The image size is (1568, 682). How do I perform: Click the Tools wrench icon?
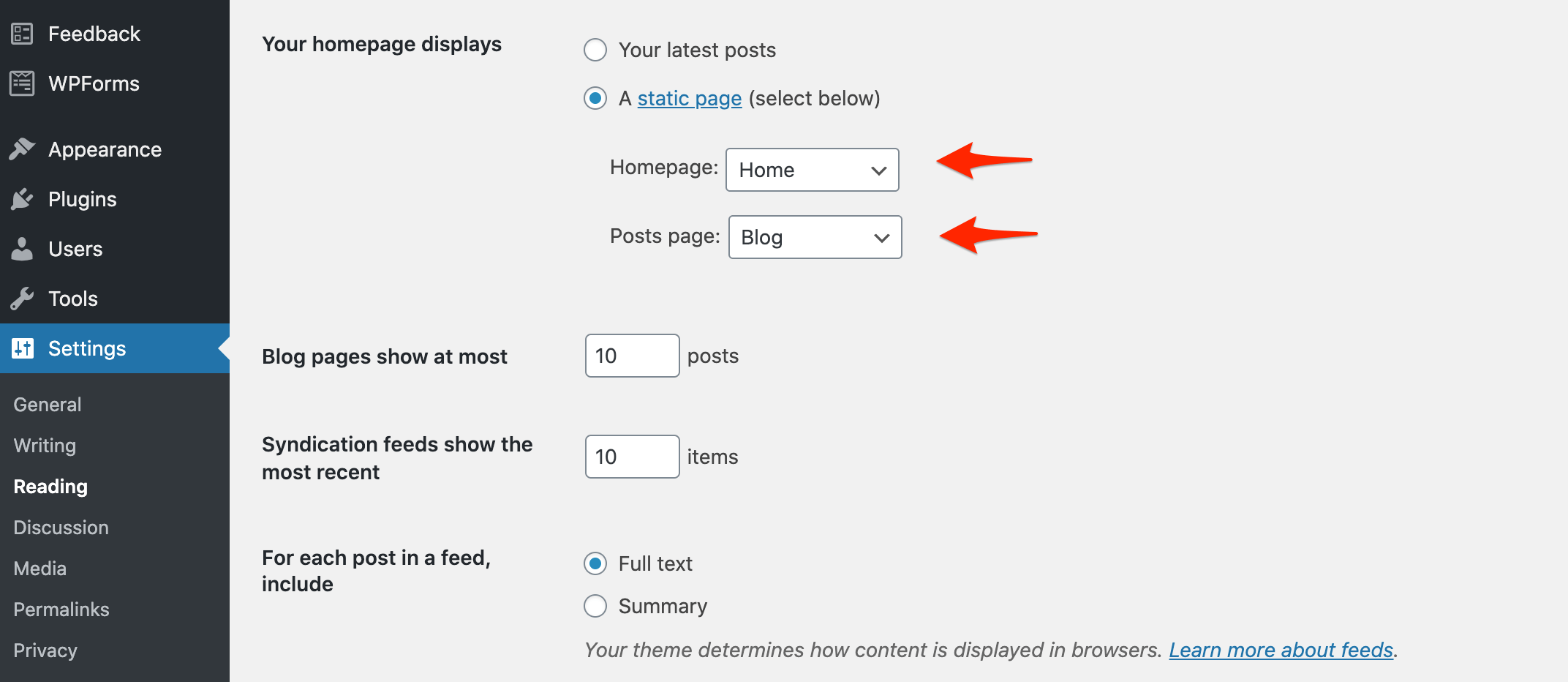click(22, 299)
